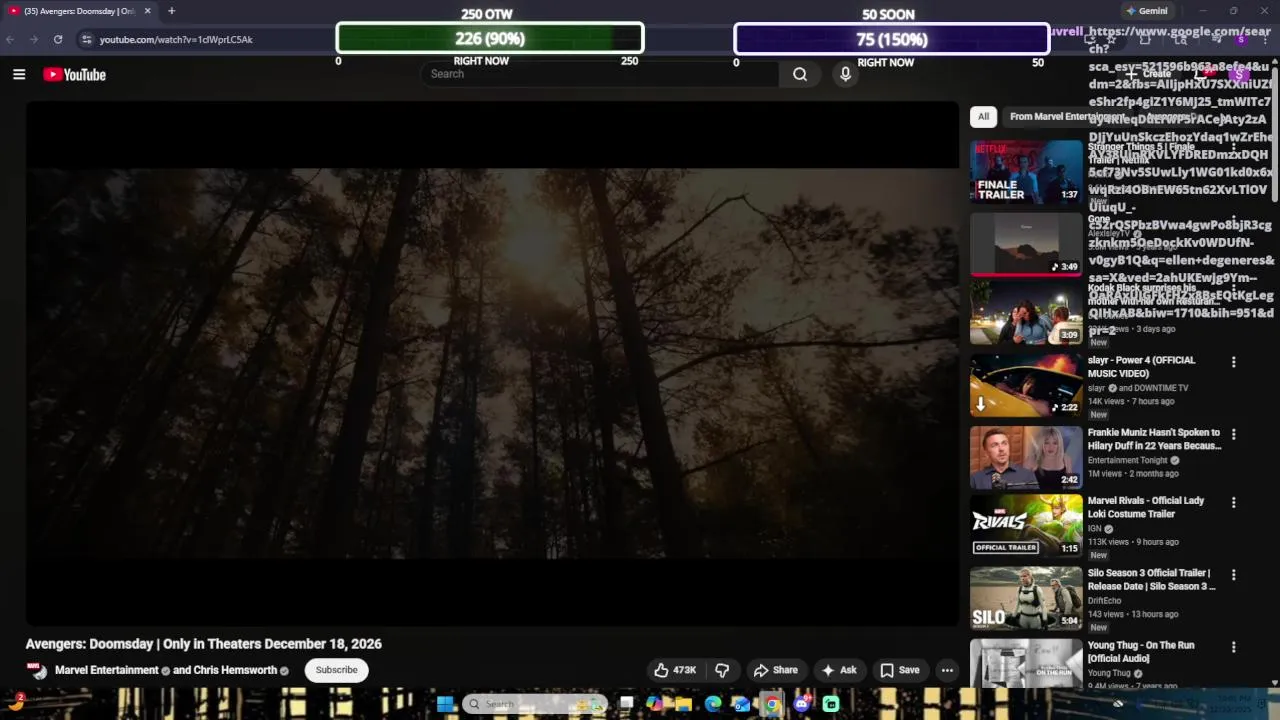Screen dimensions: 1280x720
Task: Like the Avengers Doomsday video
Action: 675,670
